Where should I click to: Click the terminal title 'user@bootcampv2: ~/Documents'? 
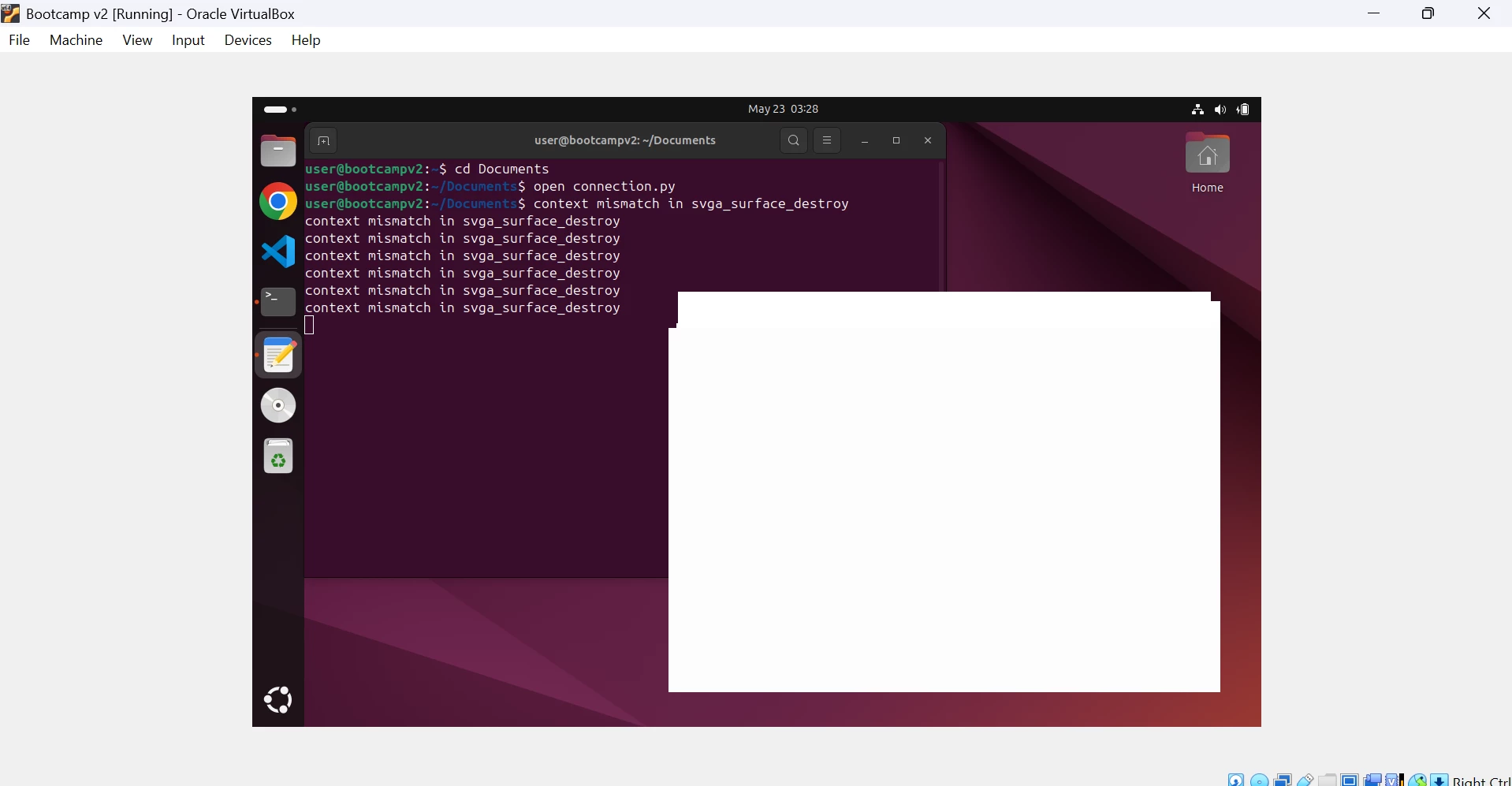(625, 141)
